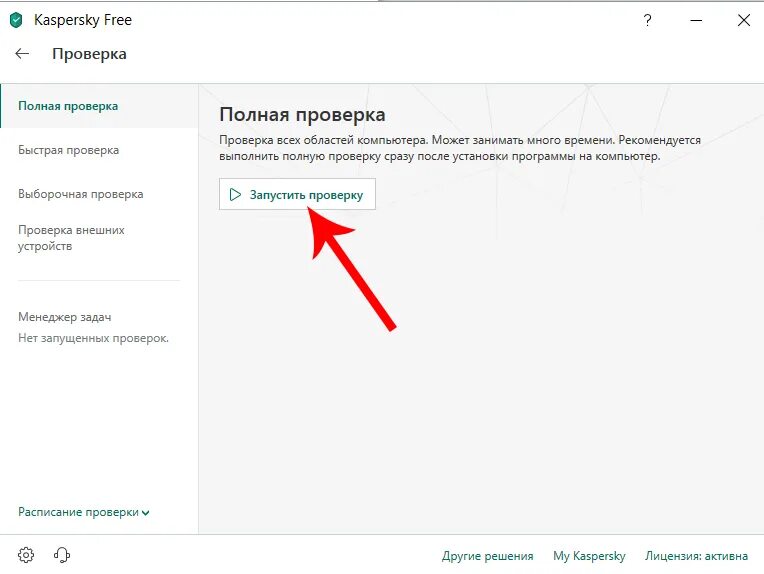Open Выборочная проверка section
This screenshot has width=764, height=574.
point(80,194)
